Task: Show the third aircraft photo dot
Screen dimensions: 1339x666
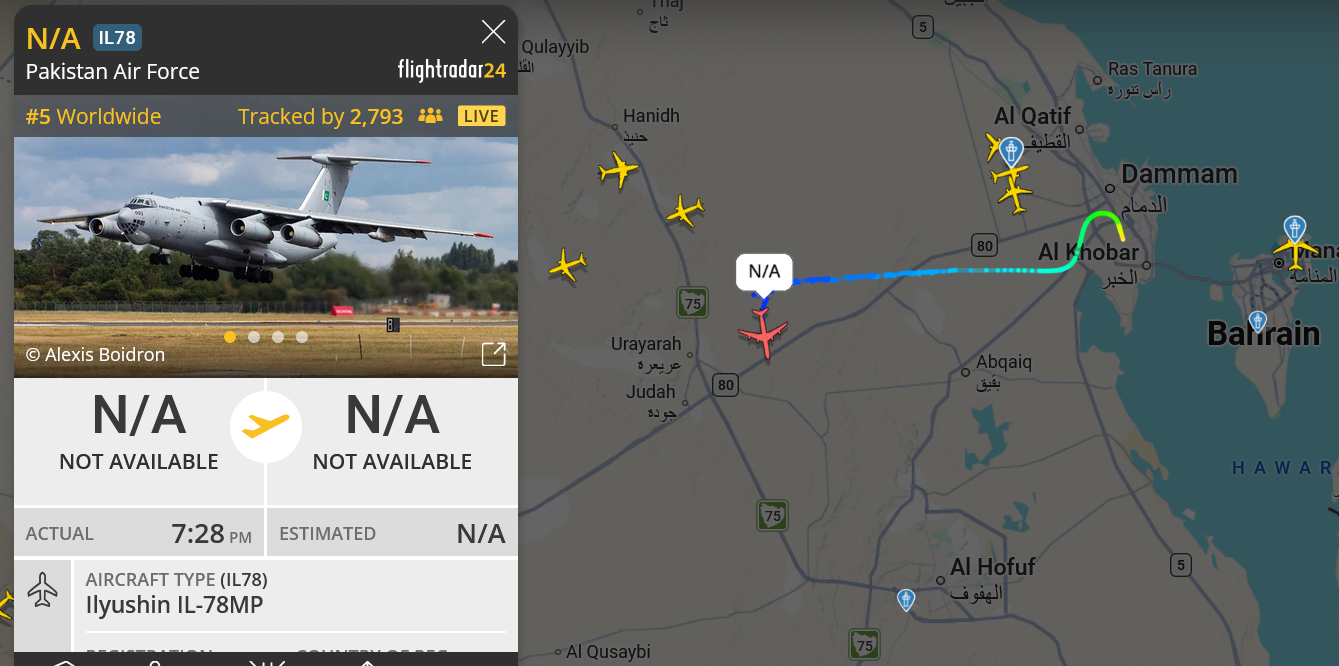Action: pyautogui.click(x=278, y=337)
